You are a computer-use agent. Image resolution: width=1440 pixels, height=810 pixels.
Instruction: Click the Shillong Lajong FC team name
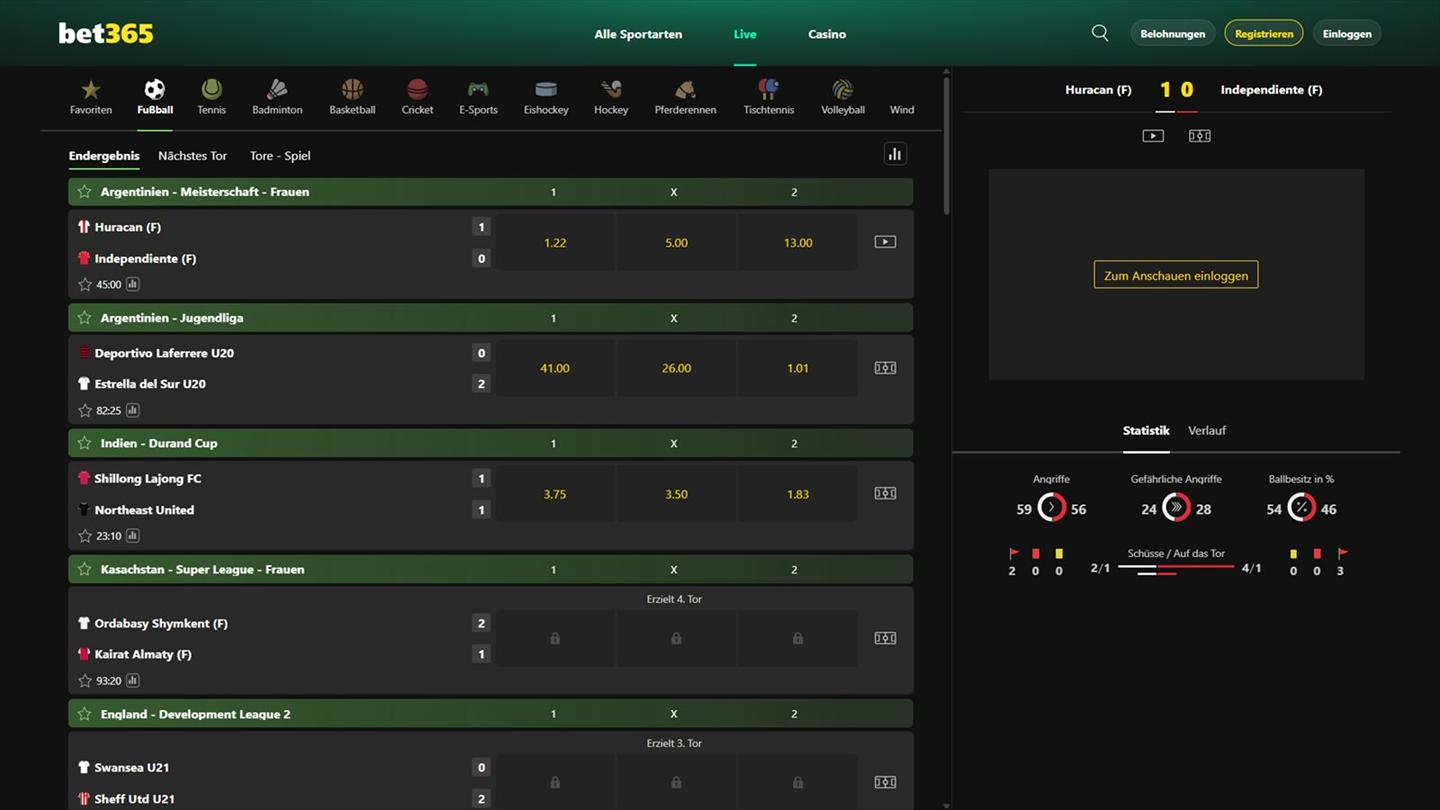(148, 479)
